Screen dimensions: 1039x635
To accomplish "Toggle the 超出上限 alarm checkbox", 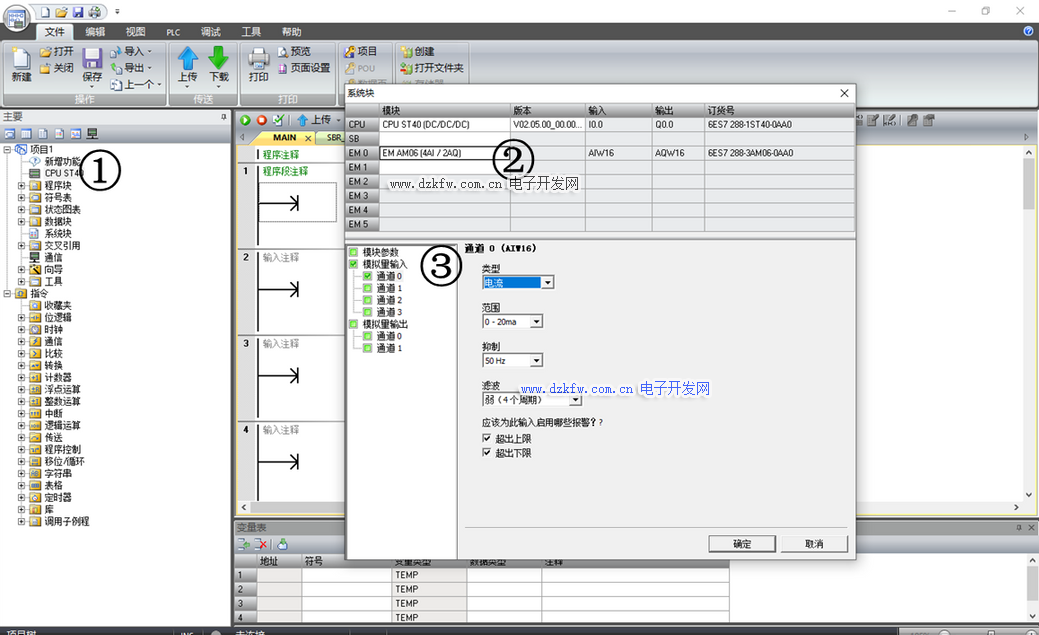I will [487, 438].
